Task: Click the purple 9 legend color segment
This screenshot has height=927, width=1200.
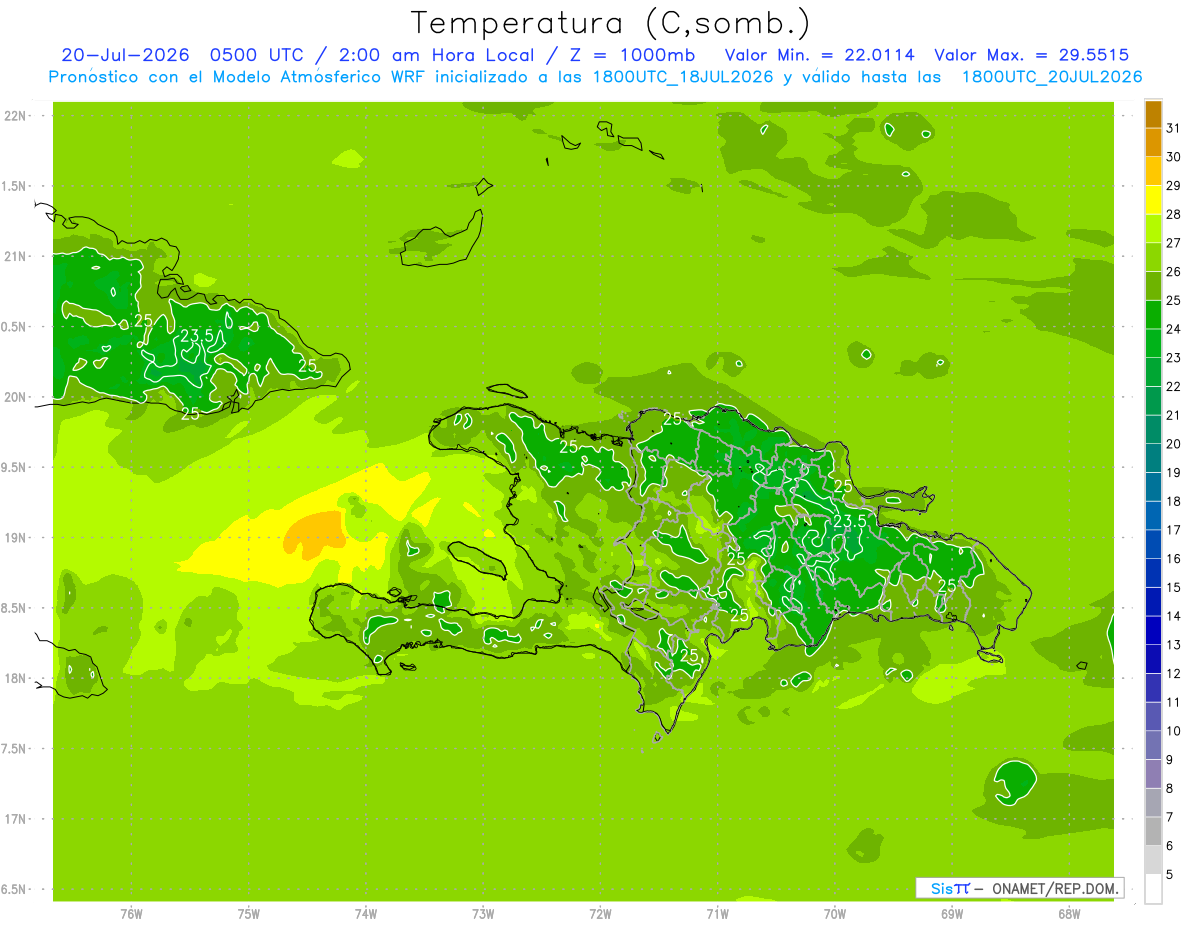Action: 1153,746
